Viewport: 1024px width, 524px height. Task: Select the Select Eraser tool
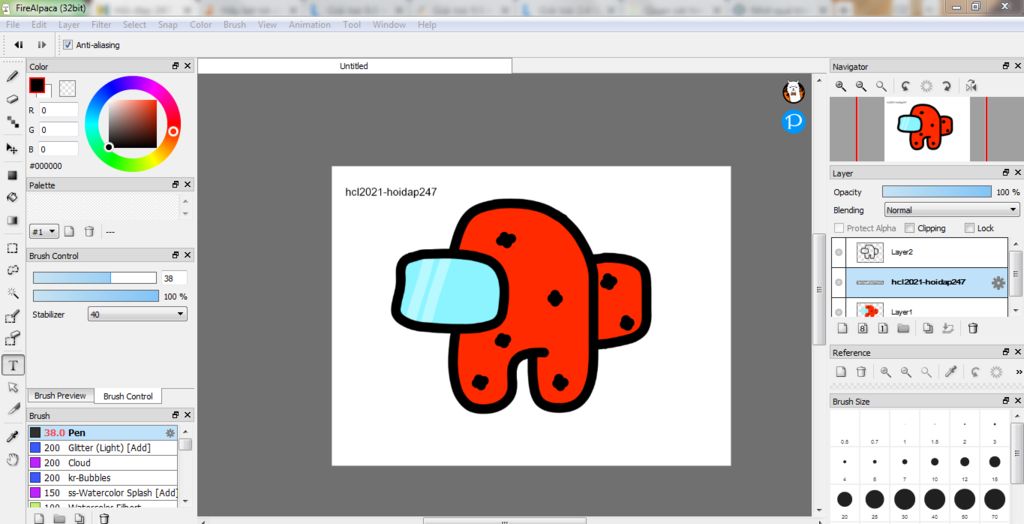pyautogui.click(x=12, y=339)
